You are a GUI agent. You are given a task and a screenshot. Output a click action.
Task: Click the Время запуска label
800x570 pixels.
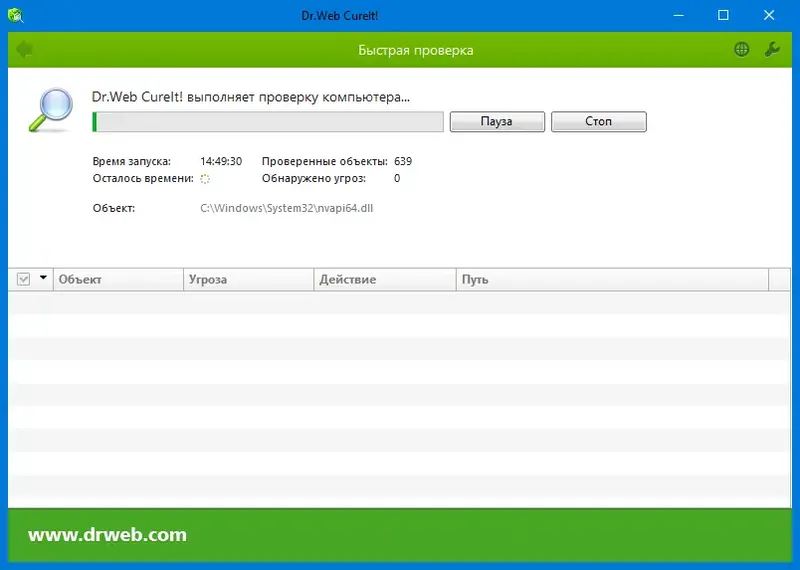point(132,161)
